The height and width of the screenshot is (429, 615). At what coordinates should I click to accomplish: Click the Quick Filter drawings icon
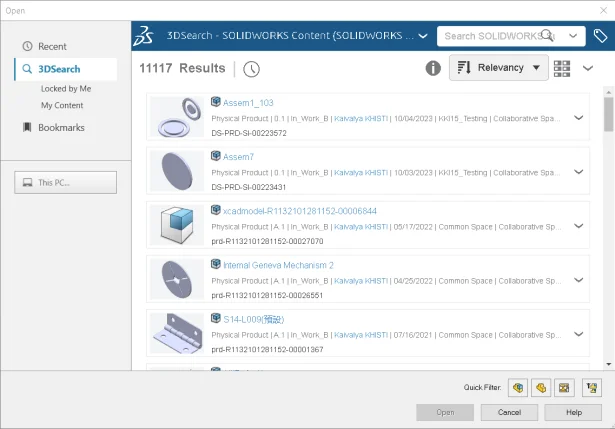[564, 388]
